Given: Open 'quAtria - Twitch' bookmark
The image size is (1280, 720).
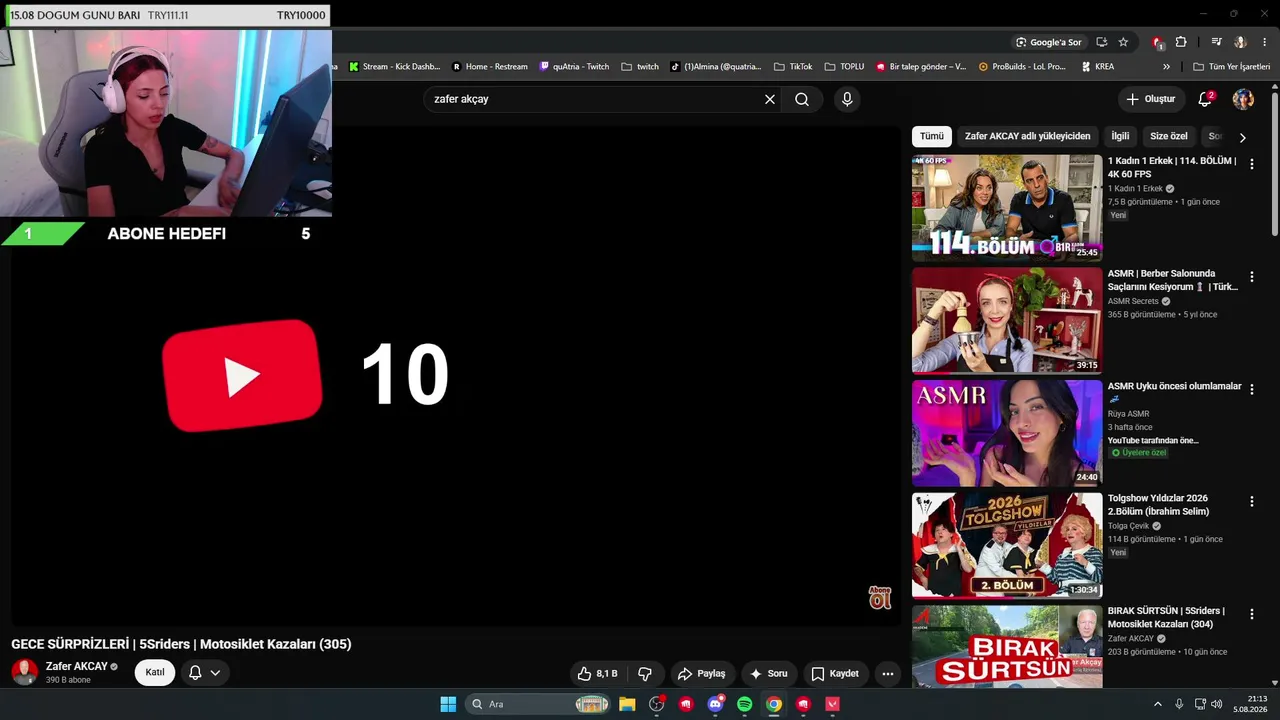Looking at the screenshot, I should pos(574,67).
